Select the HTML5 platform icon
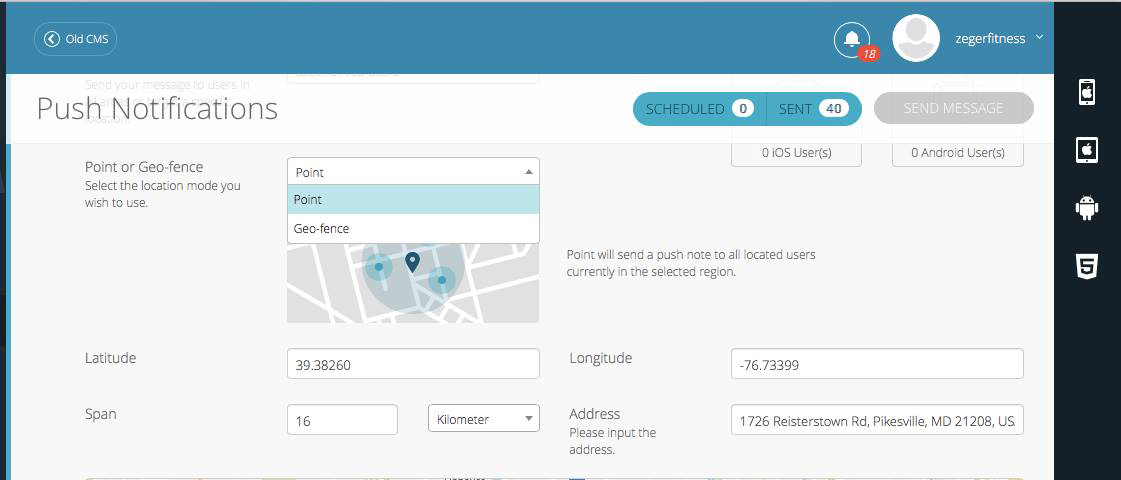The height and width of the screenshot is (480, 1121). [1086, 266]
